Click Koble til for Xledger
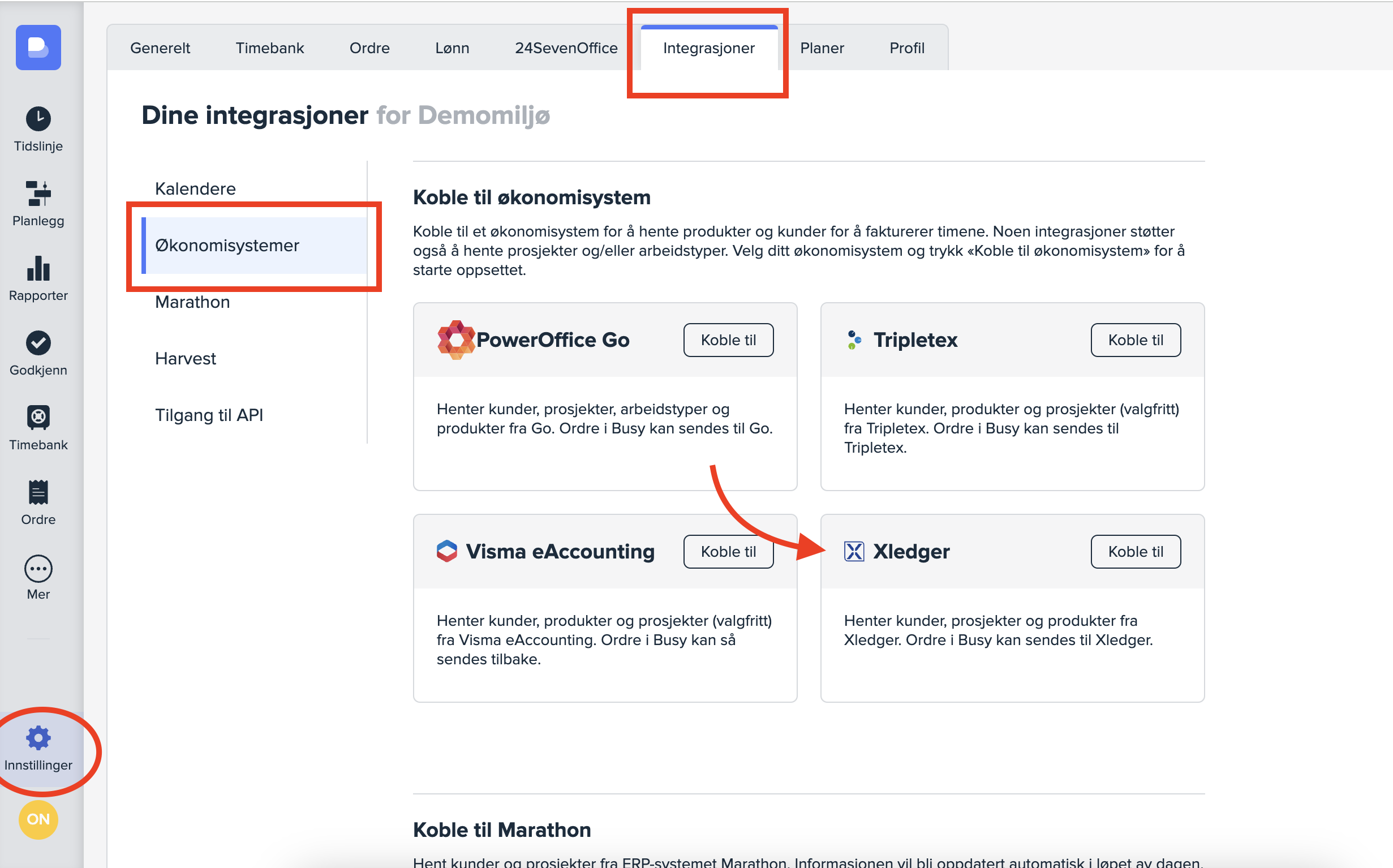1393x868 pixels. point(1135,551)
